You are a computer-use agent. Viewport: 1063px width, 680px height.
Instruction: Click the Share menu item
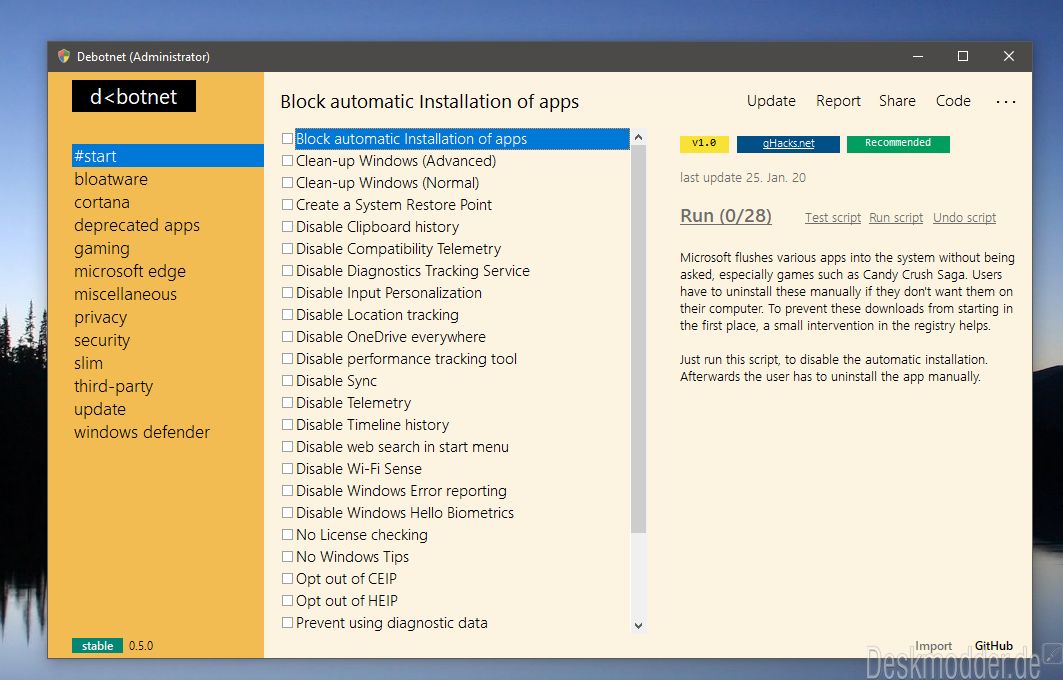[897, 101]
